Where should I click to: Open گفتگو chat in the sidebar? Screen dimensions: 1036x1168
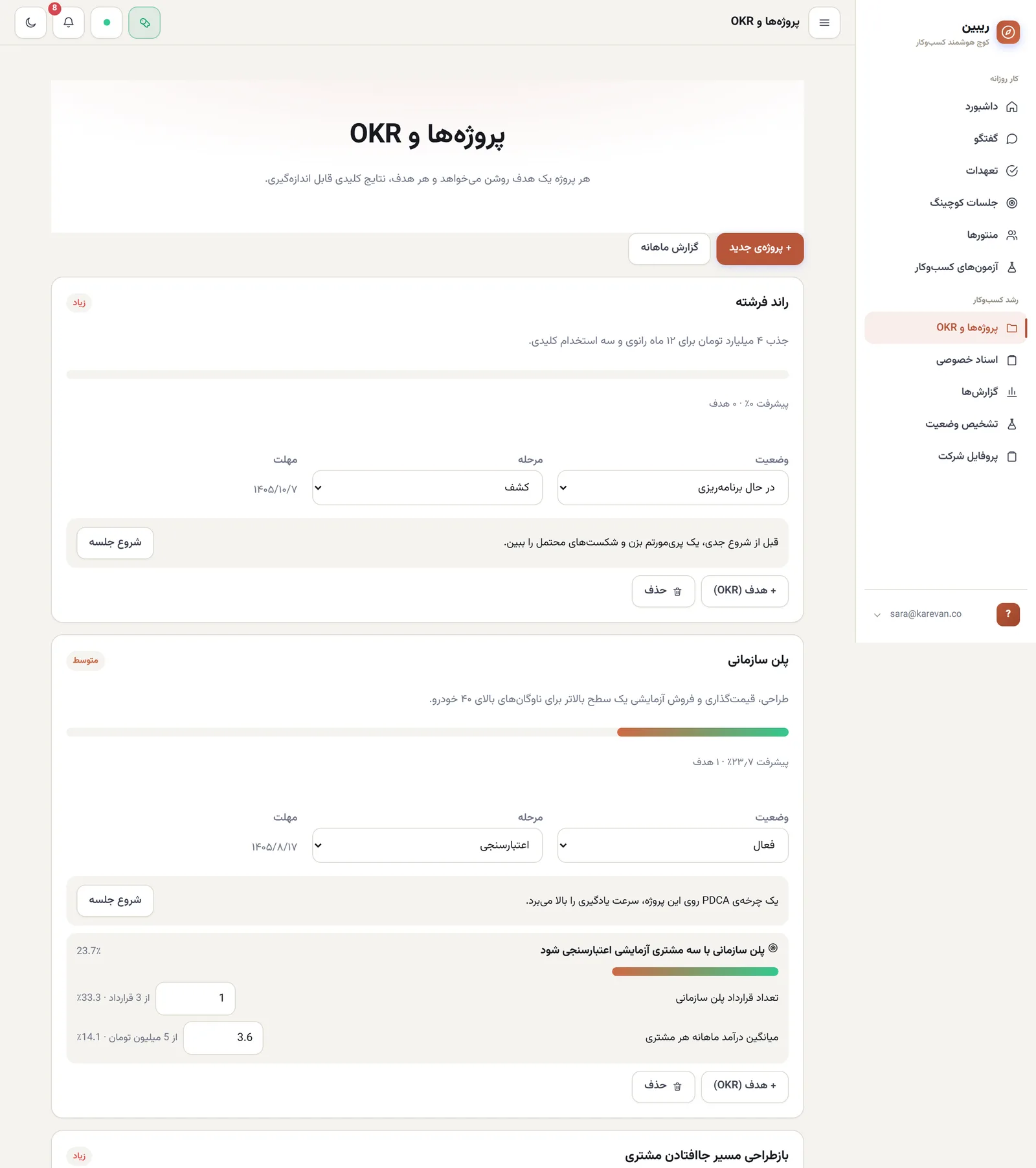946,139
